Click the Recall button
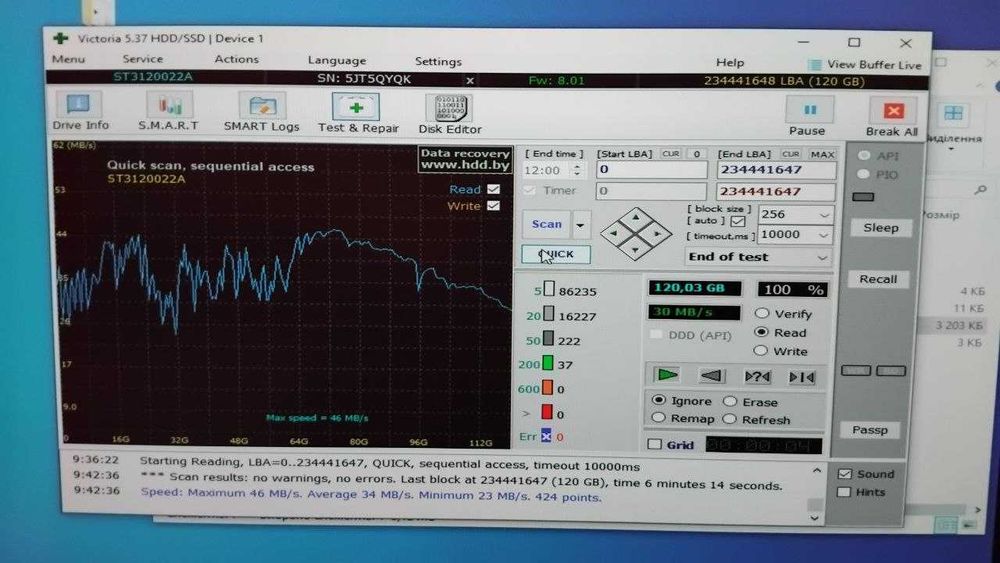The image size is (1000, 563). pyautogui.click(x=878, y=279)
